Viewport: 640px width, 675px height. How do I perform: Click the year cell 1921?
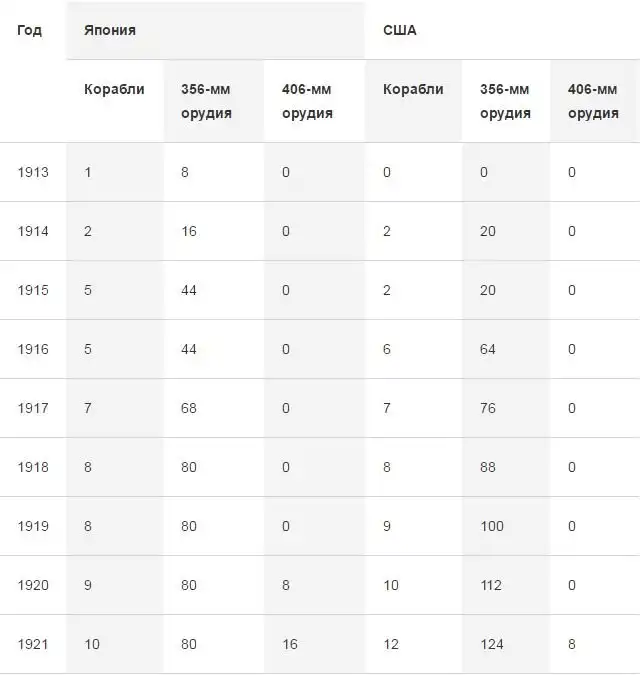click(x=33, y=644)
